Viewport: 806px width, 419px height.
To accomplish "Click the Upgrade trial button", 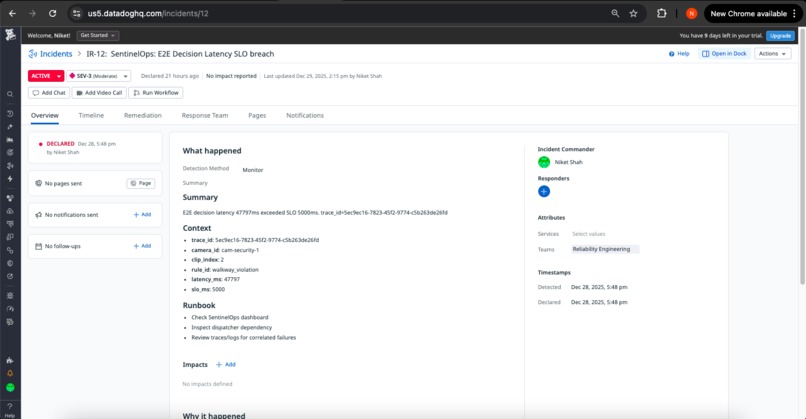I will [x=780, y=35].
